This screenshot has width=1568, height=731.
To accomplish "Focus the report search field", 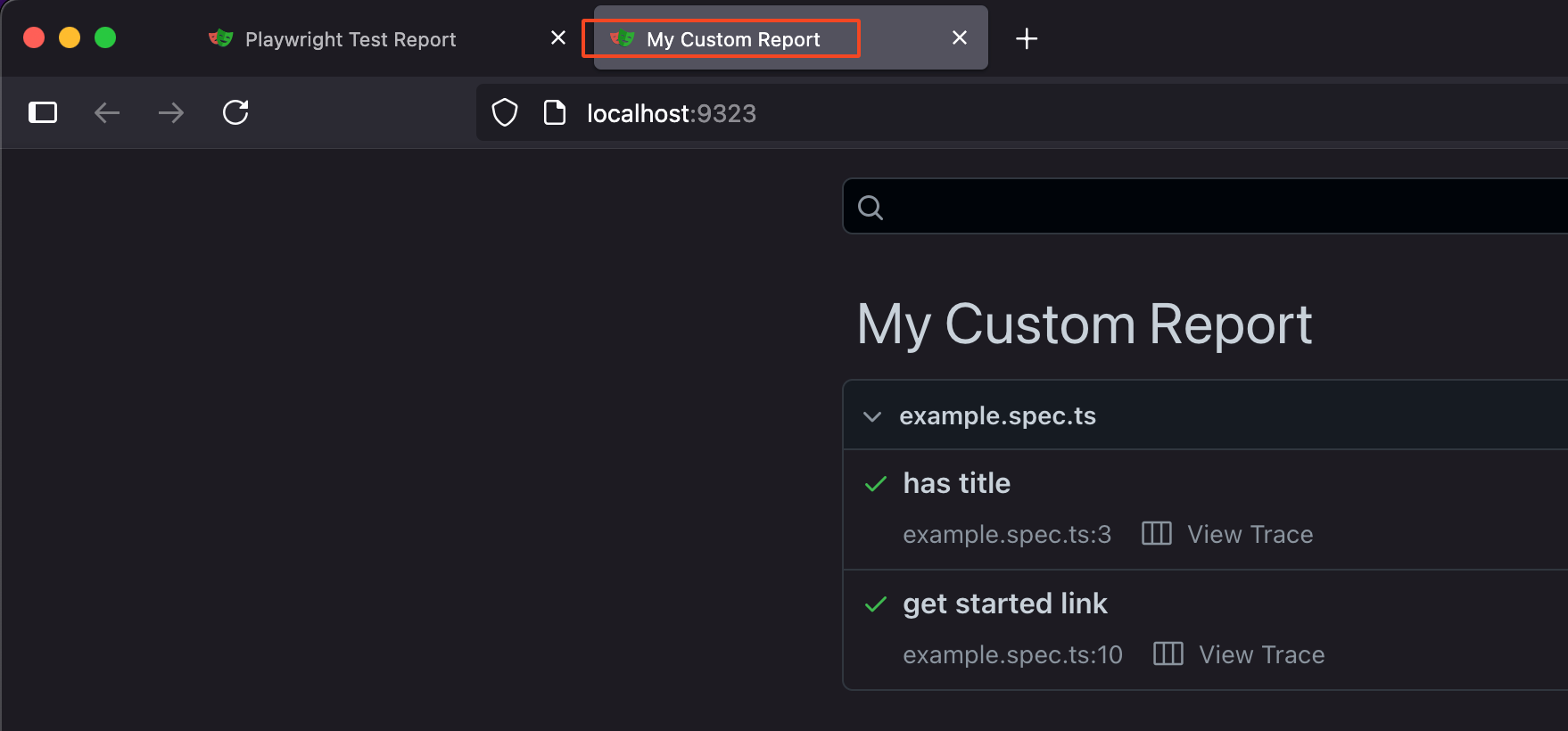I will [1205, 206].
